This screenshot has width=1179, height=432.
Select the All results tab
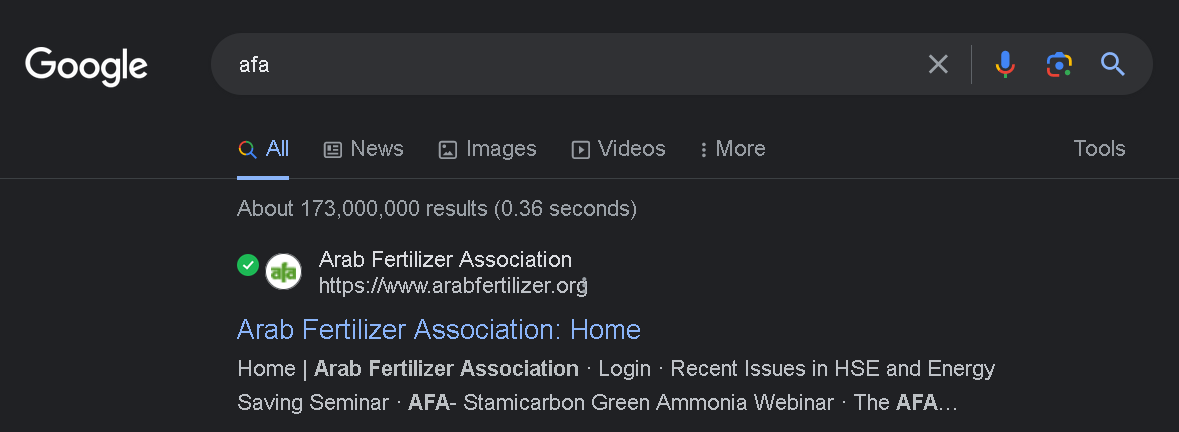click(264, 149)
